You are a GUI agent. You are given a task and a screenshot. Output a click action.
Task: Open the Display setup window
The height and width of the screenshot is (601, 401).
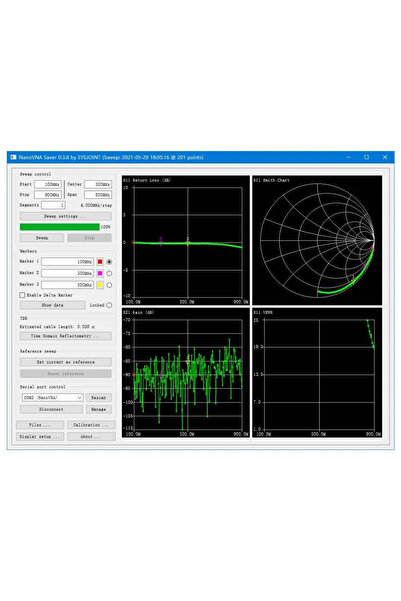[40, 436]
